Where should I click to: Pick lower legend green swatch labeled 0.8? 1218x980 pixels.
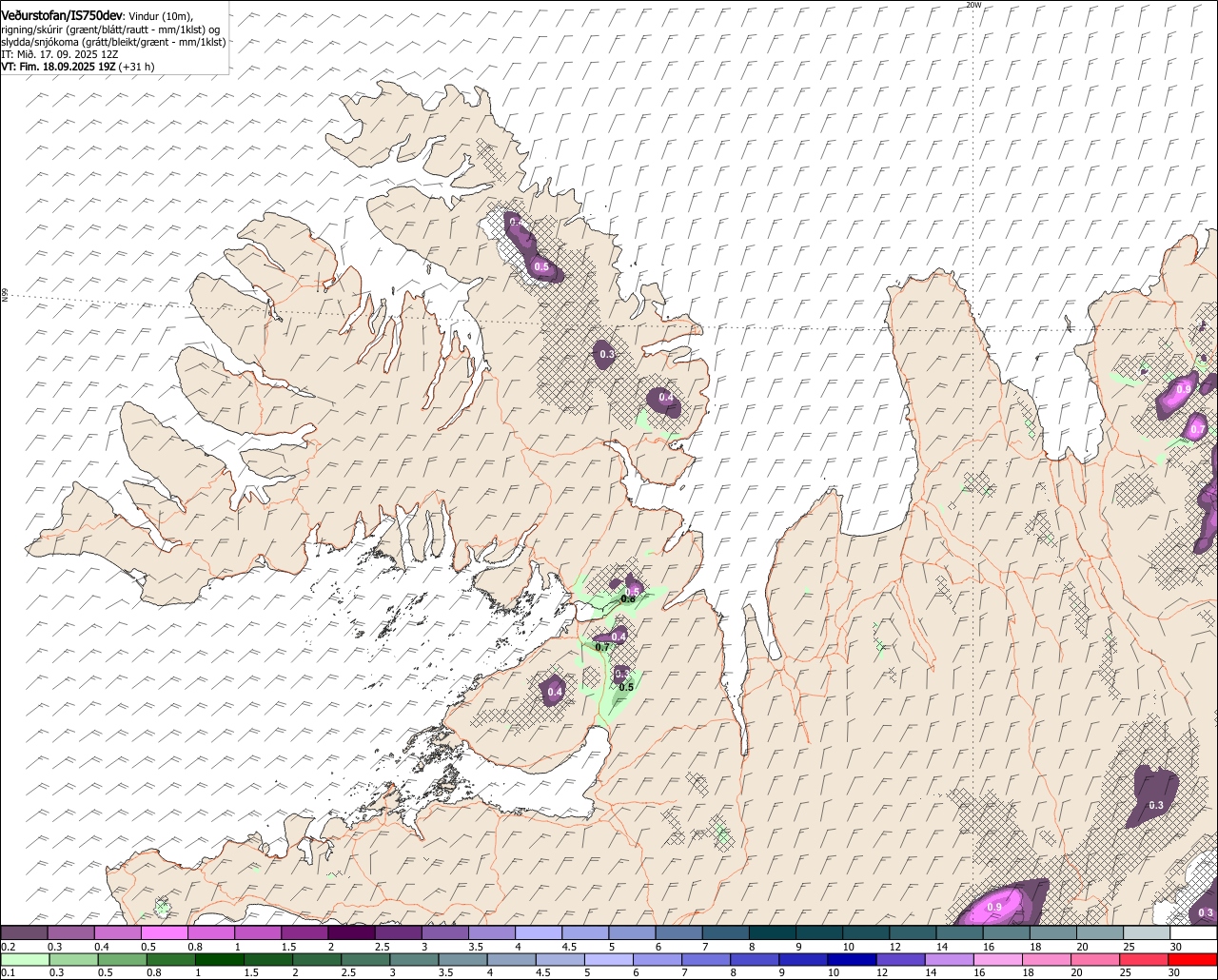(x=171, y=959)
